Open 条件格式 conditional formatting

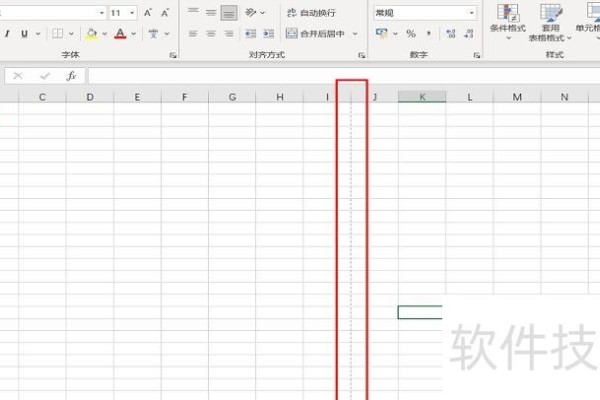(508, 22)
